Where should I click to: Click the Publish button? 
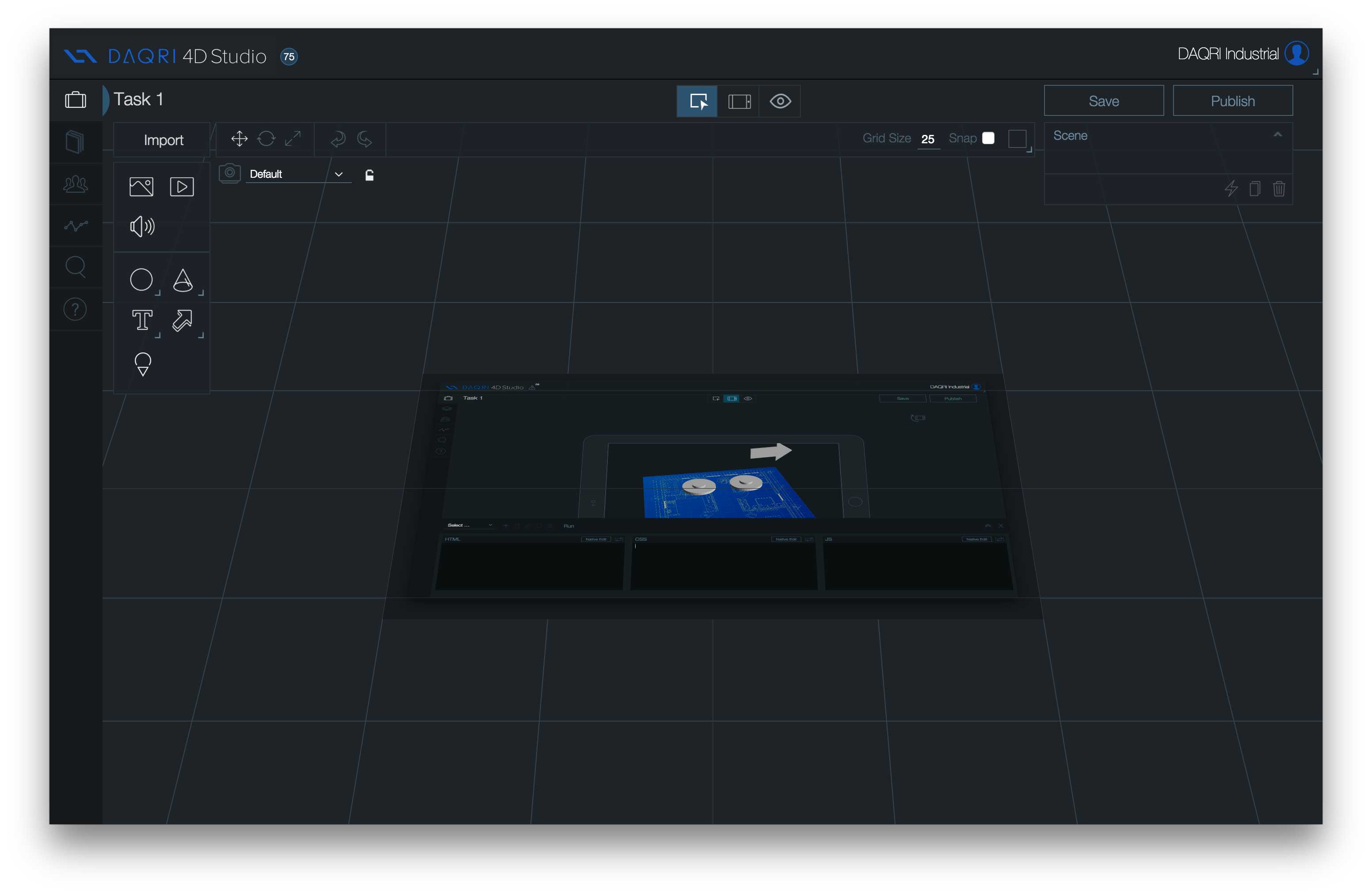coord(1232,101)
